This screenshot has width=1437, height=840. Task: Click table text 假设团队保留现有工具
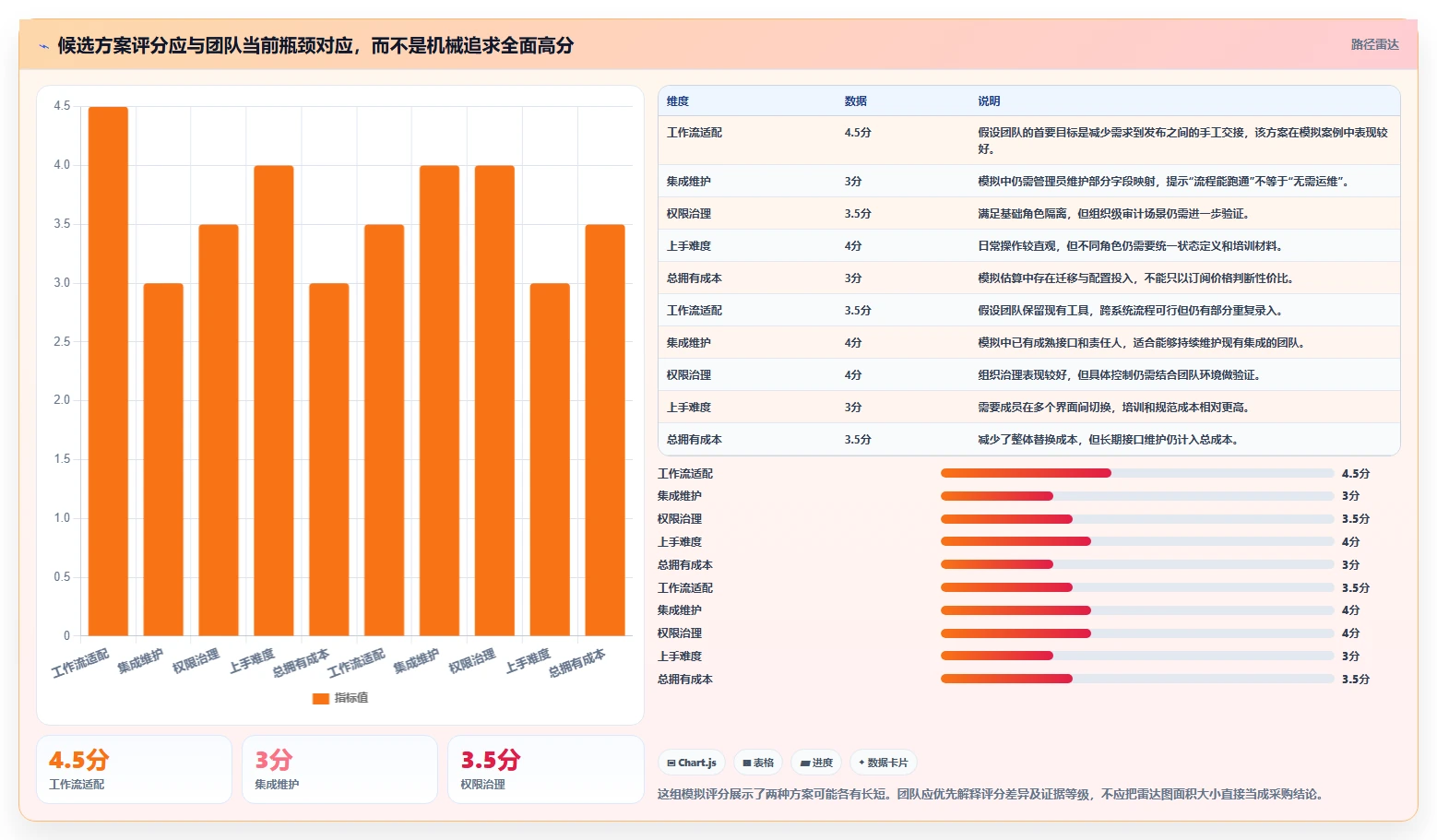[1033, 311]
